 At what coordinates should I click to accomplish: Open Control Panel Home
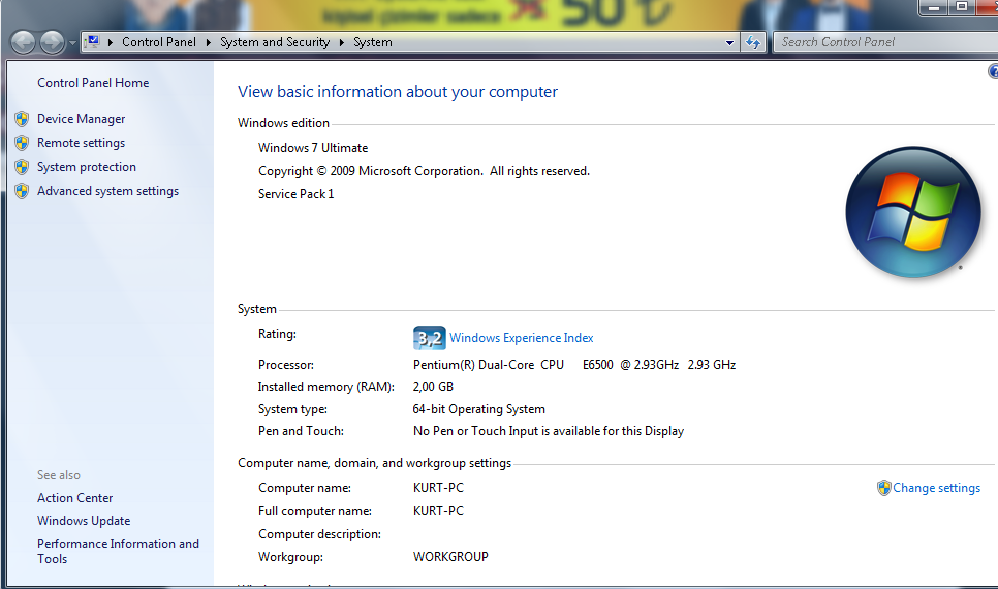[93, 83]
